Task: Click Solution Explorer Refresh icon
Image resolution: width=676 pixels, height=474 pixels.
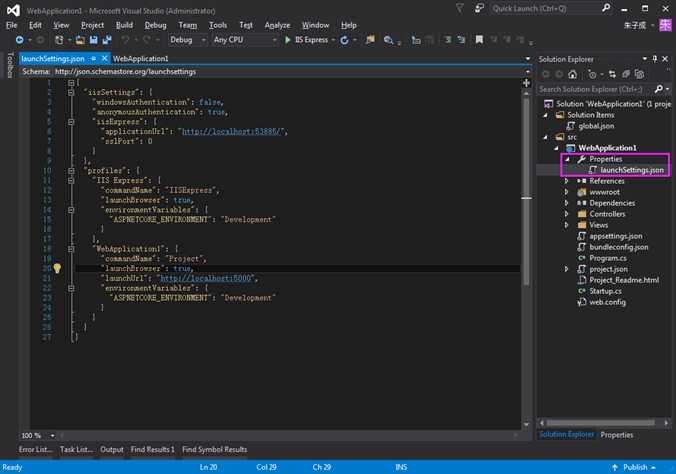Action: click(626, 74)
